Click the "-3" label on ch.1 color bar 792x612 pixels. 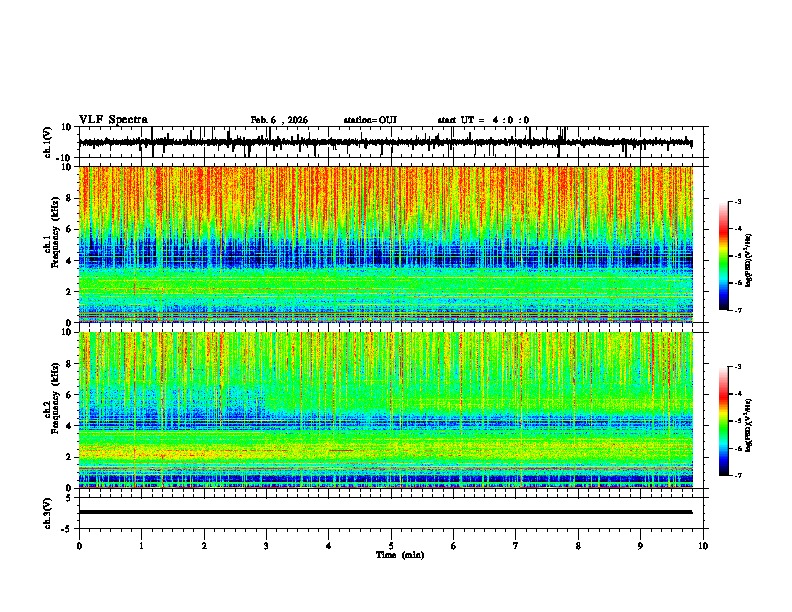738,201
